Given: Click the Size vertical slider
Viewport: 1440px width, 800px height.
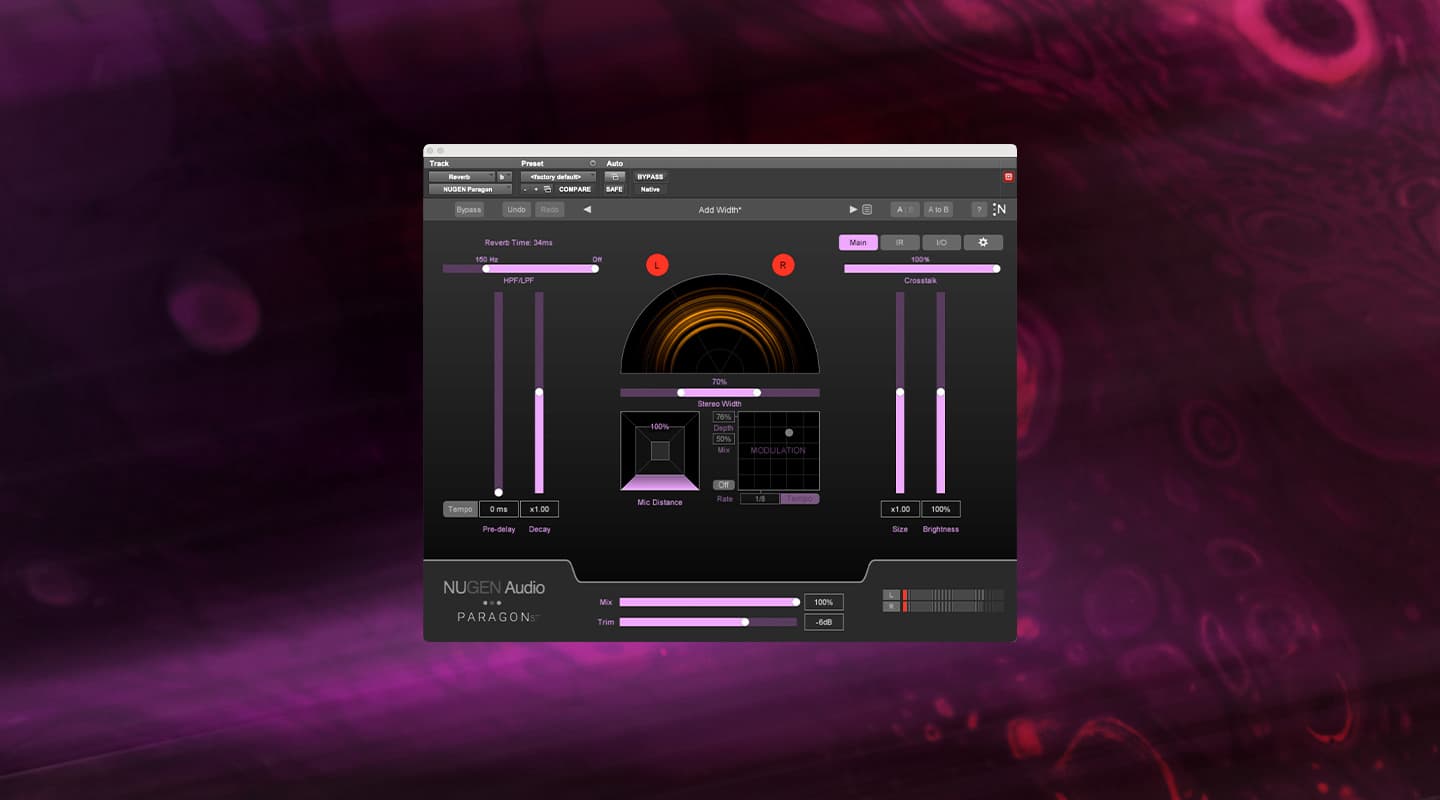Looking at the screenshot, I should [900, 392].
